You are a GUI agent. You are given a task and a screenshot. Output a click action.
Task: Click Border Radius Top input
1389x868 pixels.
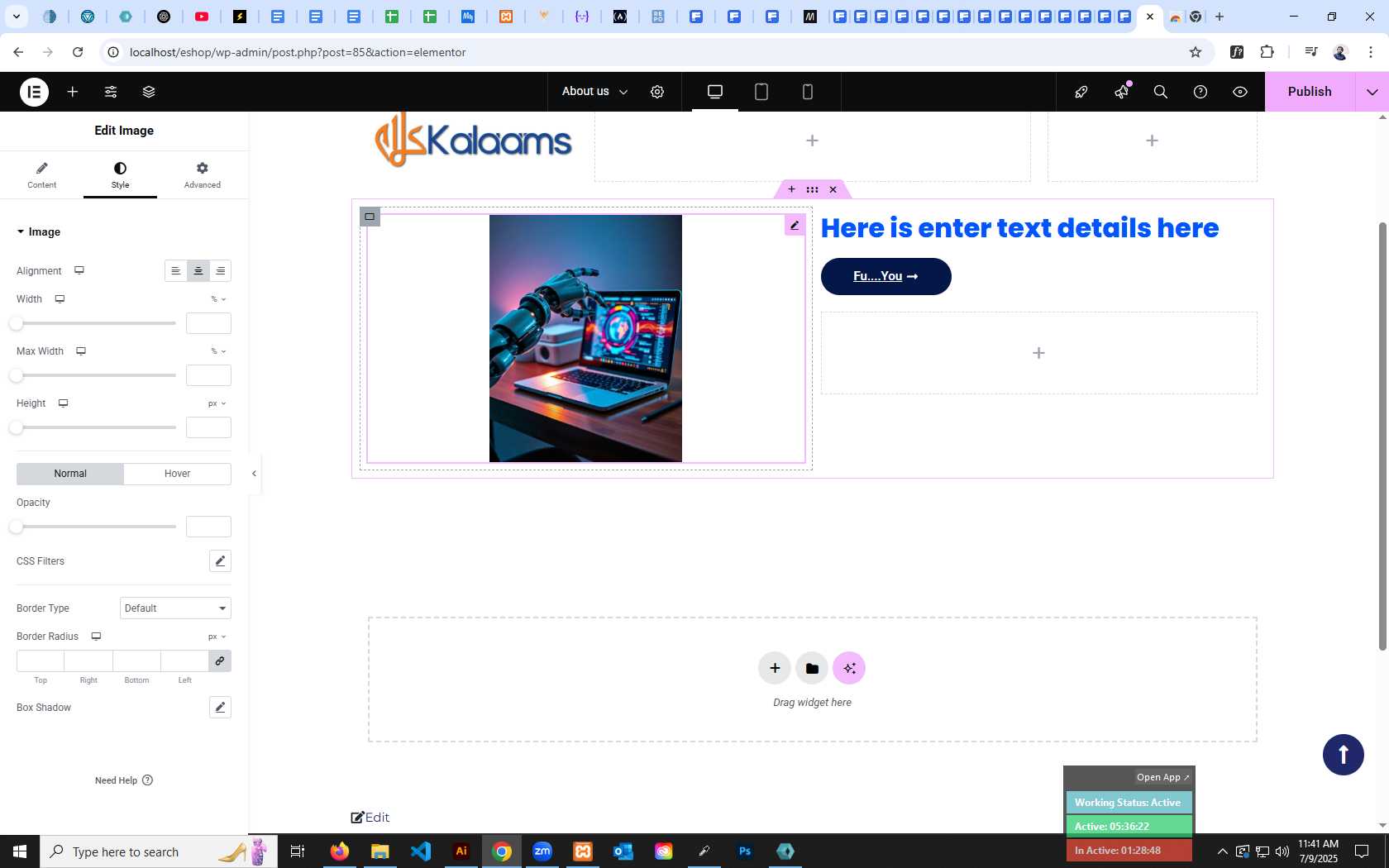(41, 661)
